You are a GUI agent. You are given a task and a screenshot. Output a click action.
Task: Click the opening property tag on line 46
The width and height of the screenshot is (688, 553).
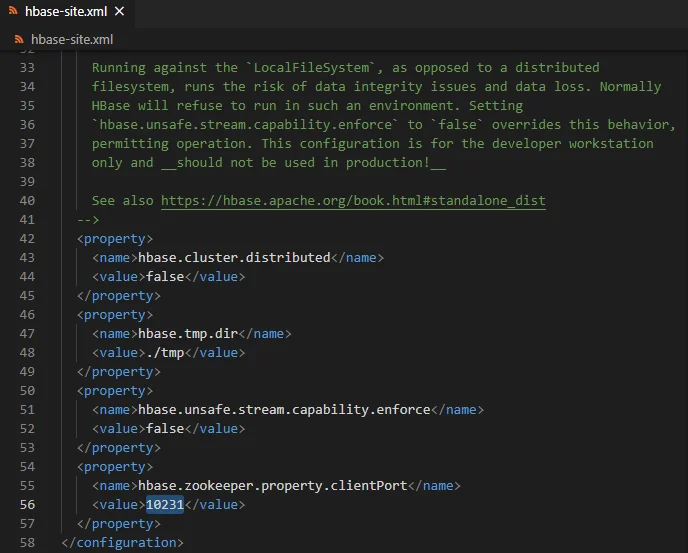pyautogui.click(x=115, y=314)
